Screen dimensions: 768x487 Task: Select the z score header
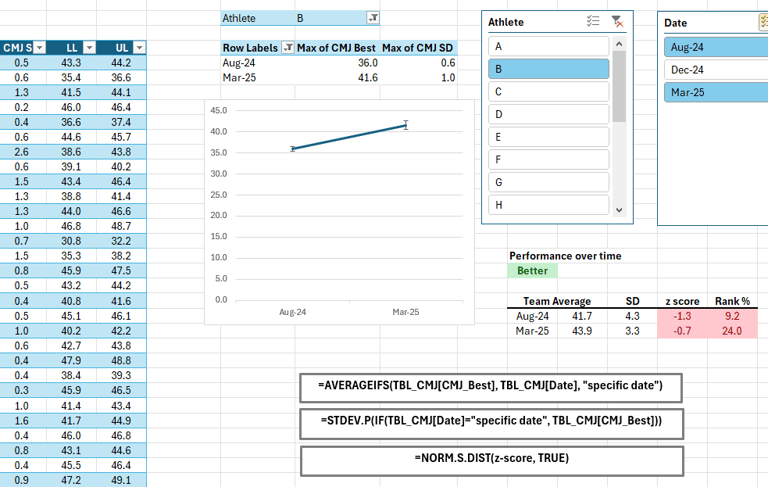pos(682,301)
